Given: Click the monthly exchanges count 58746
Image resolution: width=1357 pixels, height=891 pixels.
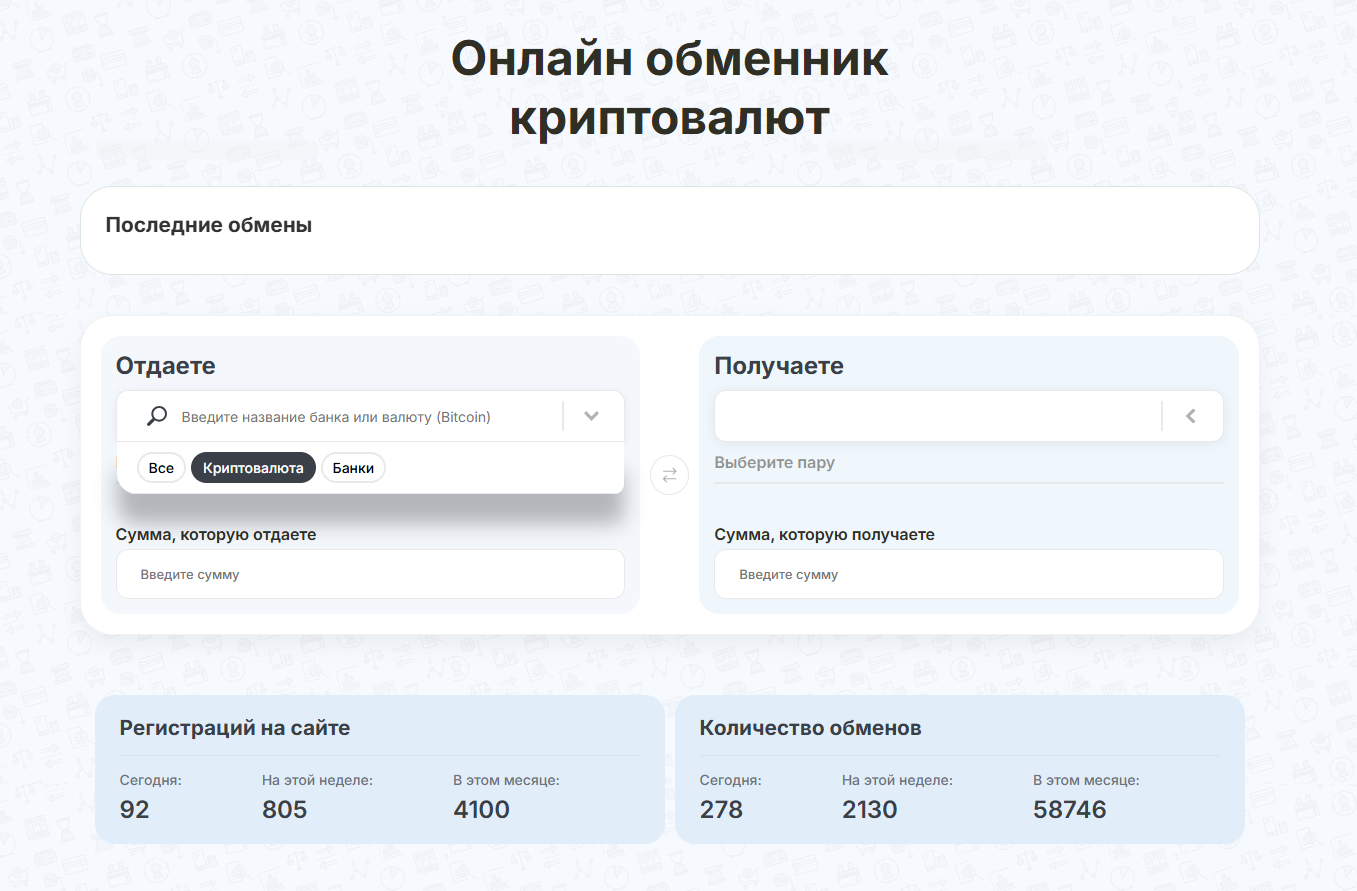Looking at the screenshot, I should coord(1070,809).
